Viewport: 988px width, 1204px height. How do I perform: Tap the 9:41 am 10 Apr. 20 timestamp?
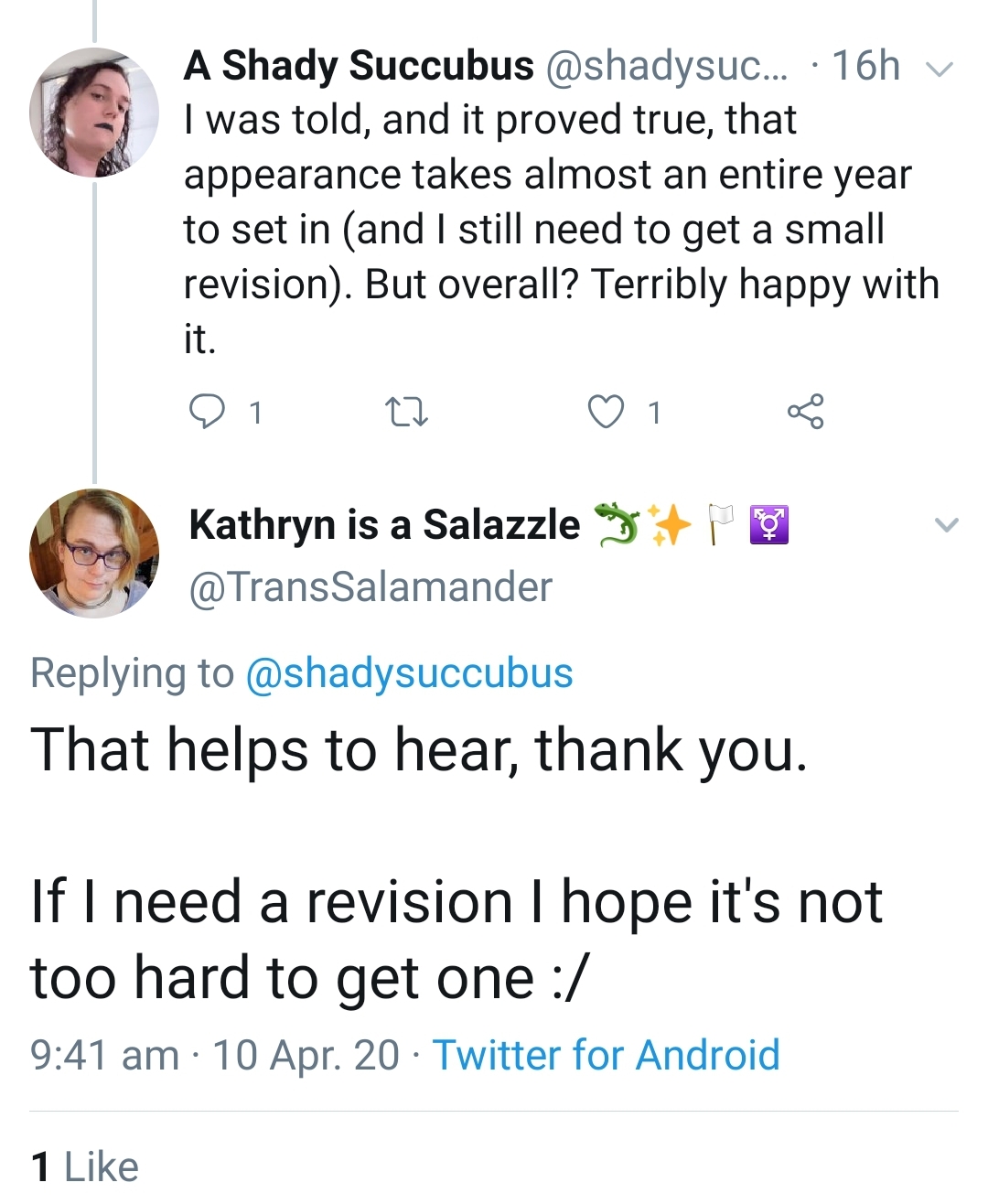[215, 1055]
